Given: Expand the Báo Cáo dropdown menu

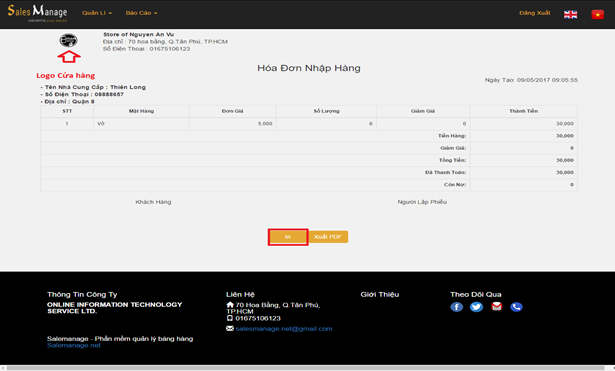Looking at the screenshot, I should click(x=141, y=13).
